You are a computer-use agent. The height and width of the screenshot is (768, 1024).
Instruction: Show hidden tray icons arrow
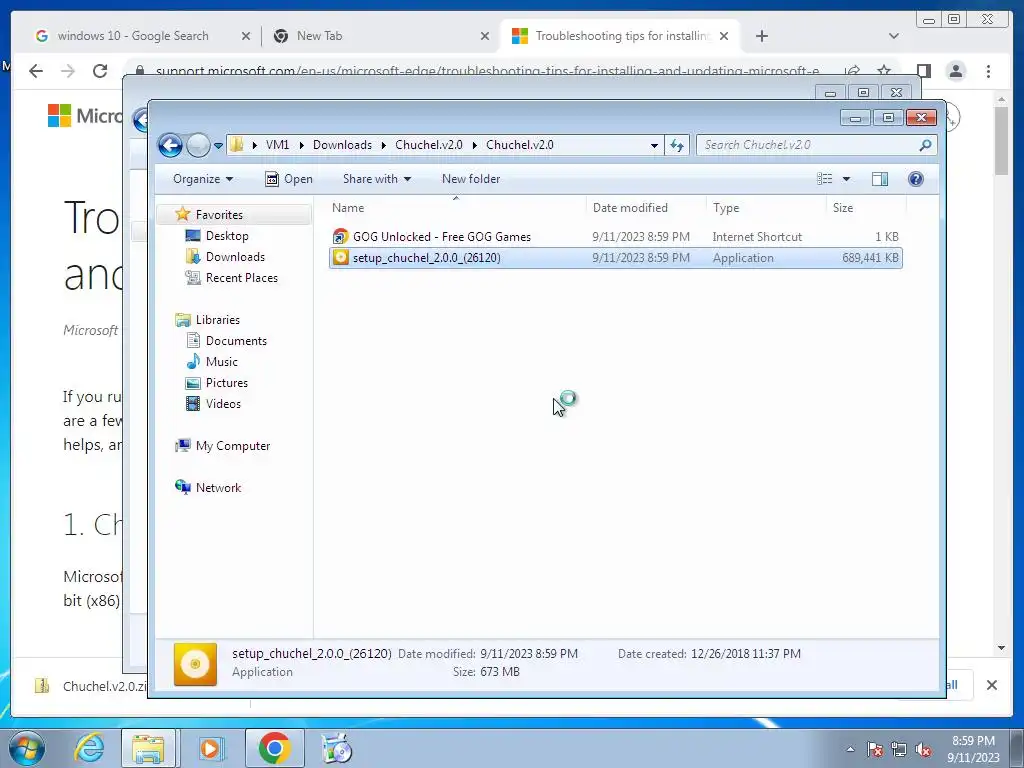click(x=850, y=749)
